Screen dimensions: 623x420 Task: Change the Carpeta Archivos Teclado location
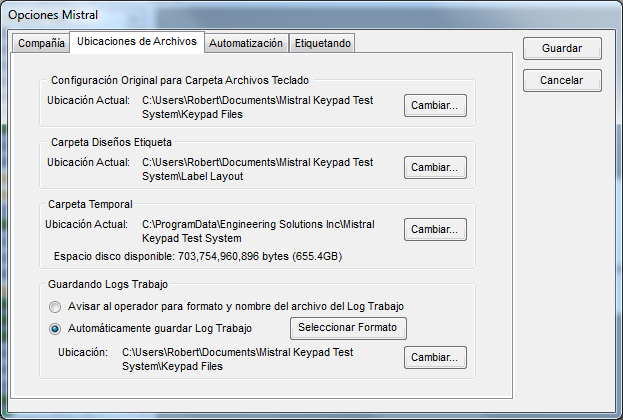point(435,105)
